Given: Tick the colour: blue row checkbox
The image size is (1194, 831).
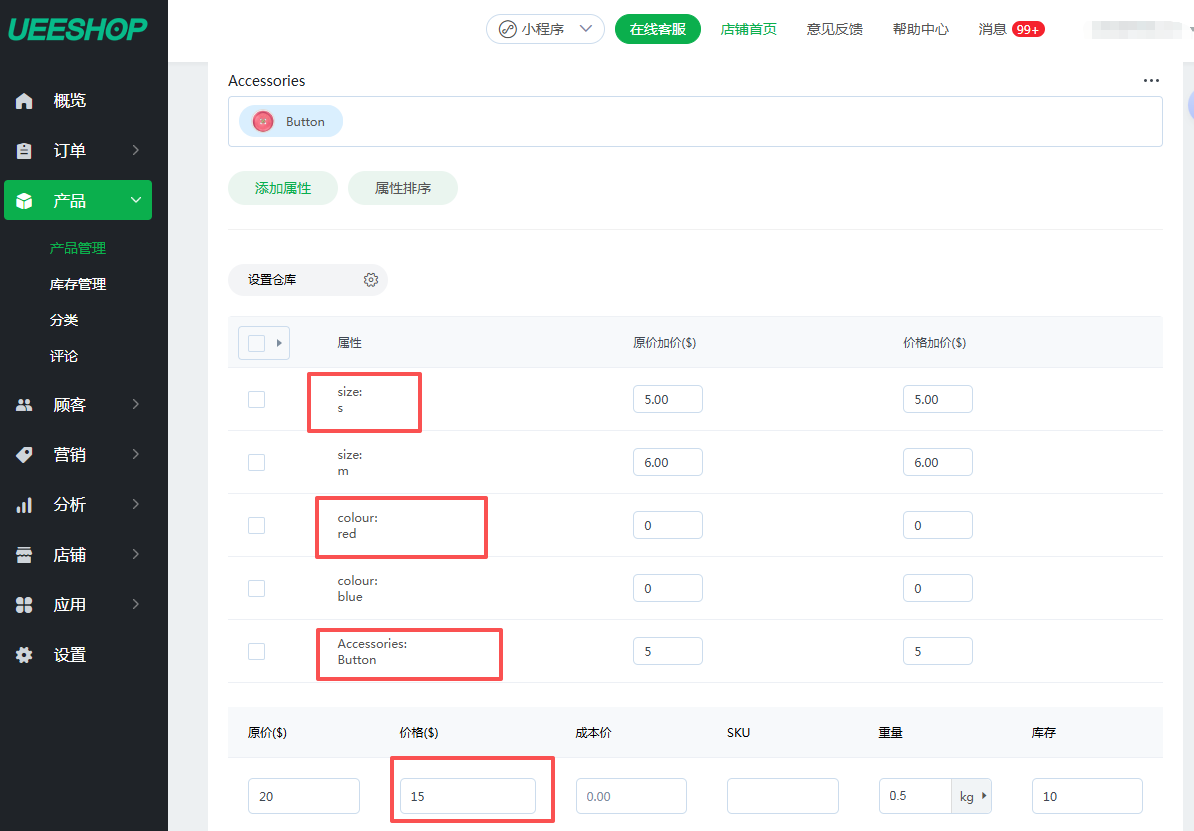Looking at the screenshot, I should 256,588.
